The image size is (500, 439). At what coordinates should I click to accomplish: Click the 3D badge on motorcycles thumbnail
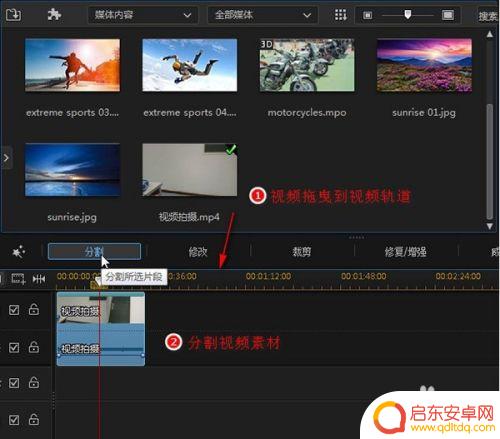266,44
